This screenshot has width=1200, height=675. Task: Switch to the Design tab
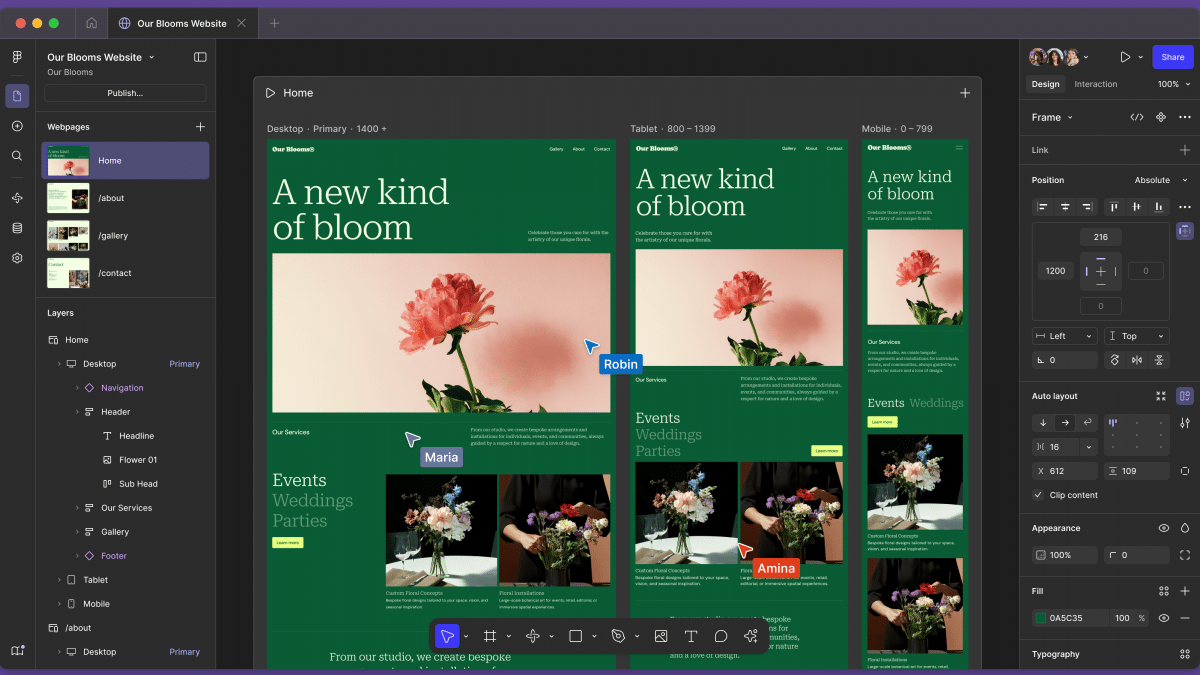(x=1045, y=84)
